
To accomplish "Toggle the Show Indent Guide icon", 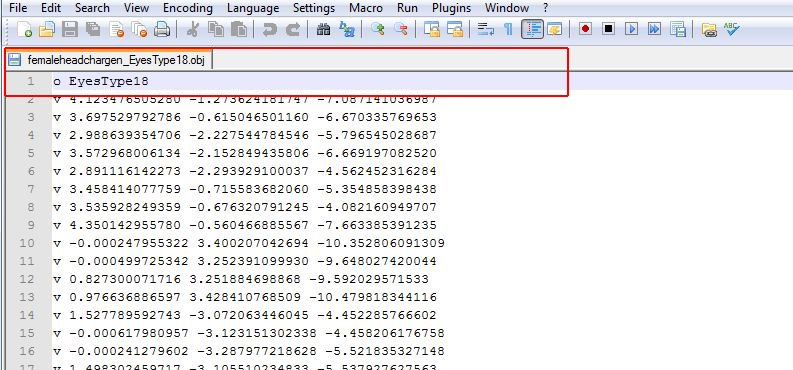I will (x=532, y=29).
